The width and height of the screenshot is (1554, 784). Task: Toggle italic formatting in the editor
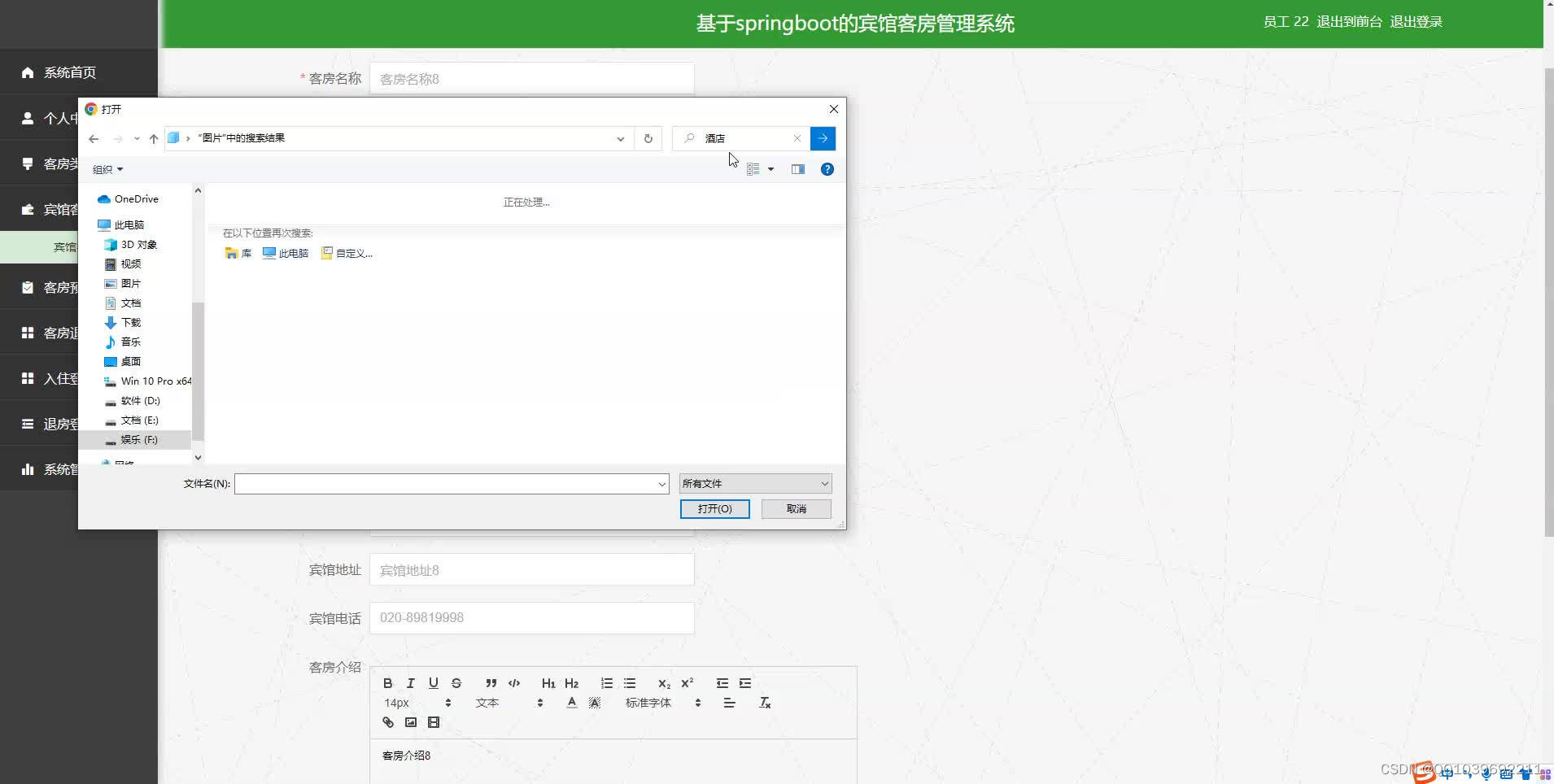tap(411, 683)
